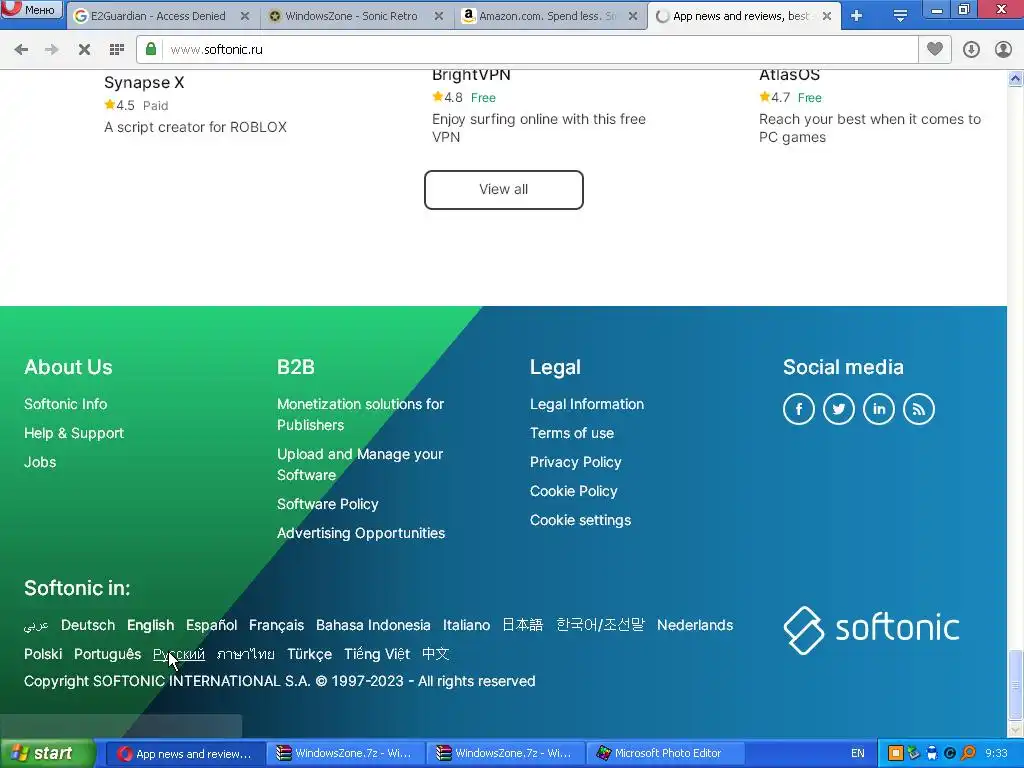Screen dimensions: 1024x768
Task: Open the user account icon
Action: point(1003,50)
